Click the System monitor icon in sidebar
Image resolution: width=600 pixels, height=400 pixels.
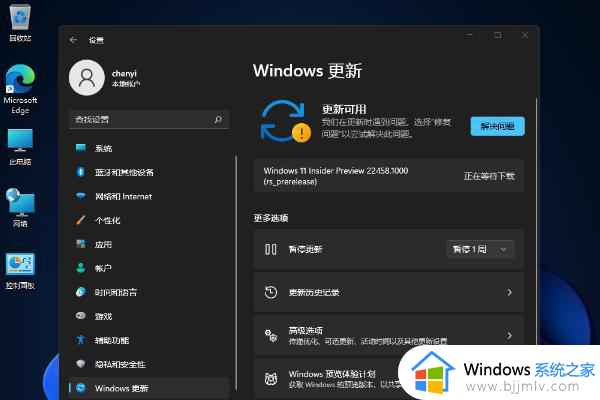(81, 148)
